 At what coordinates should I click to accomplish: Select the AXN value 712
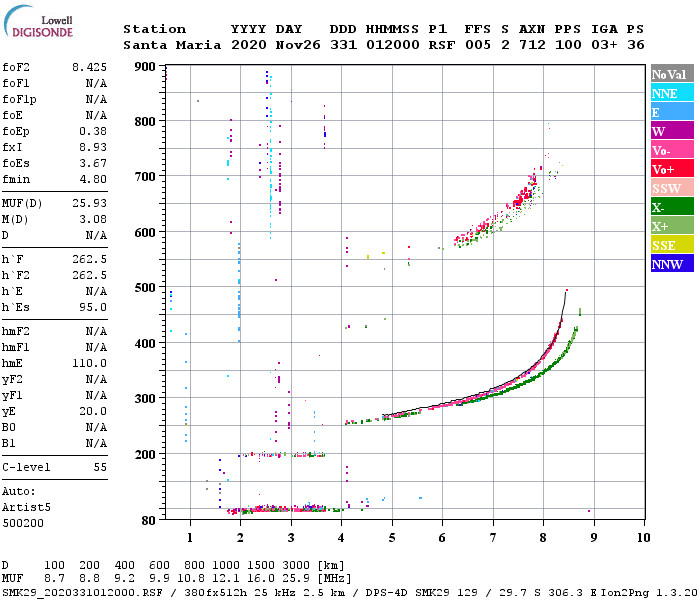coord(532,45)
